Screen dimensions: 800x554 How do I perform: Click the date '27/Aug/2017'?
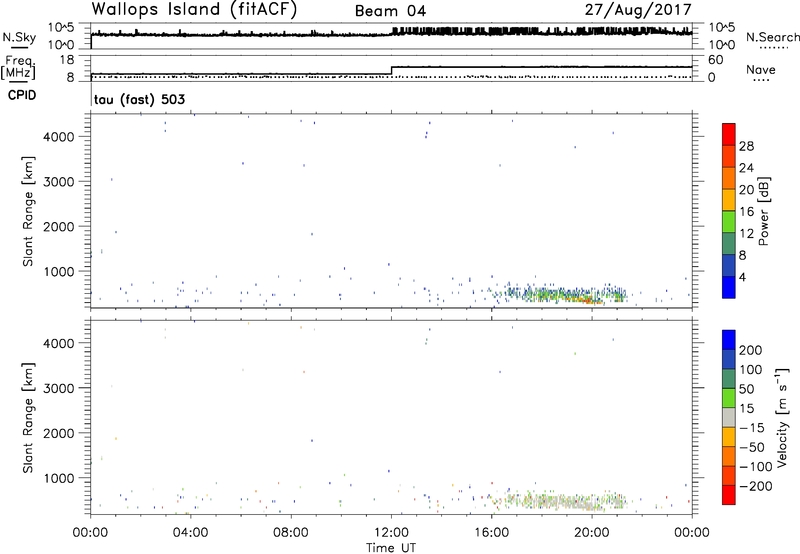(x=638, y=10)
